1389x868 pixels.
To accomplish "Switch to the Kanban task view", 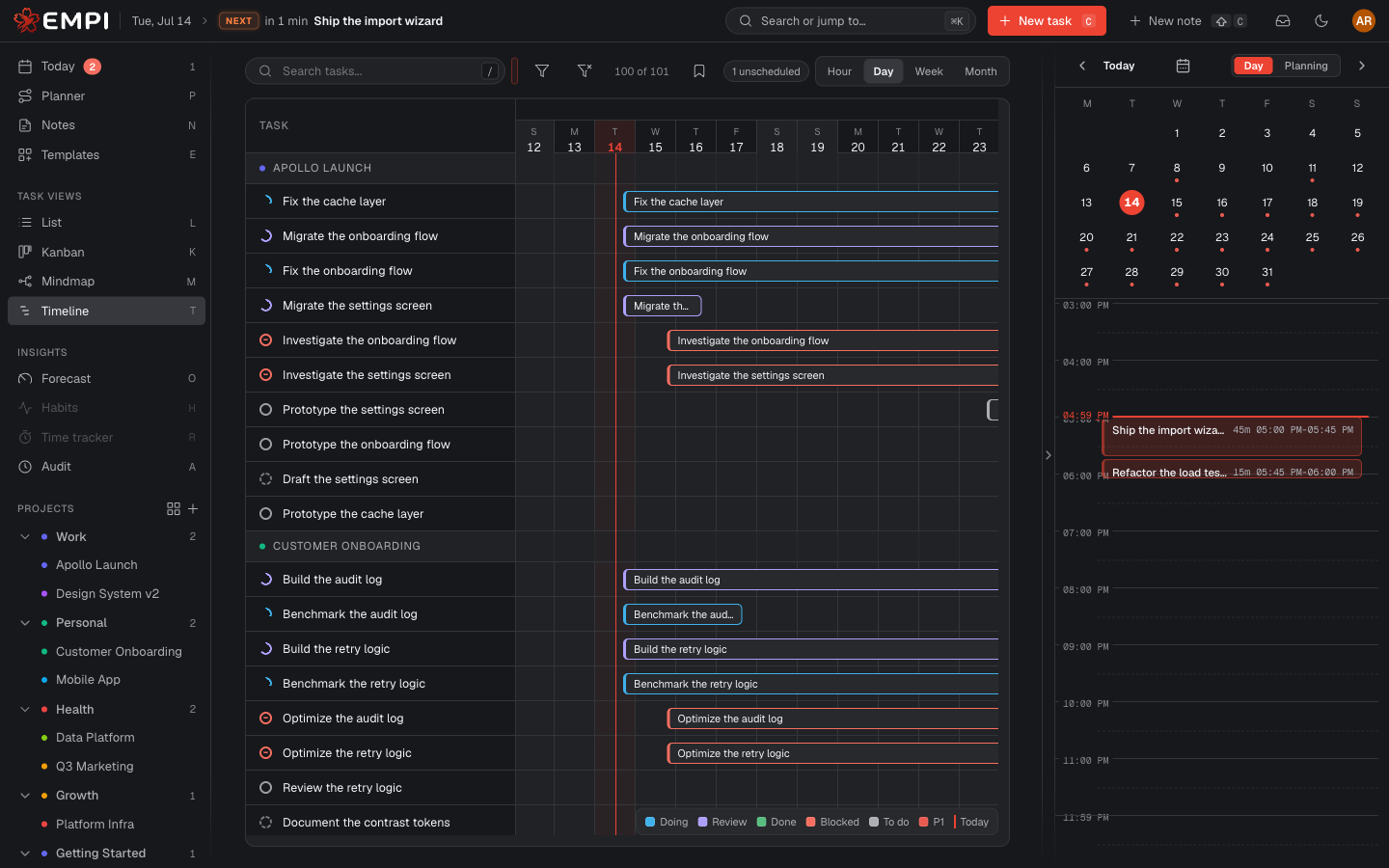I will coord(106,252).
